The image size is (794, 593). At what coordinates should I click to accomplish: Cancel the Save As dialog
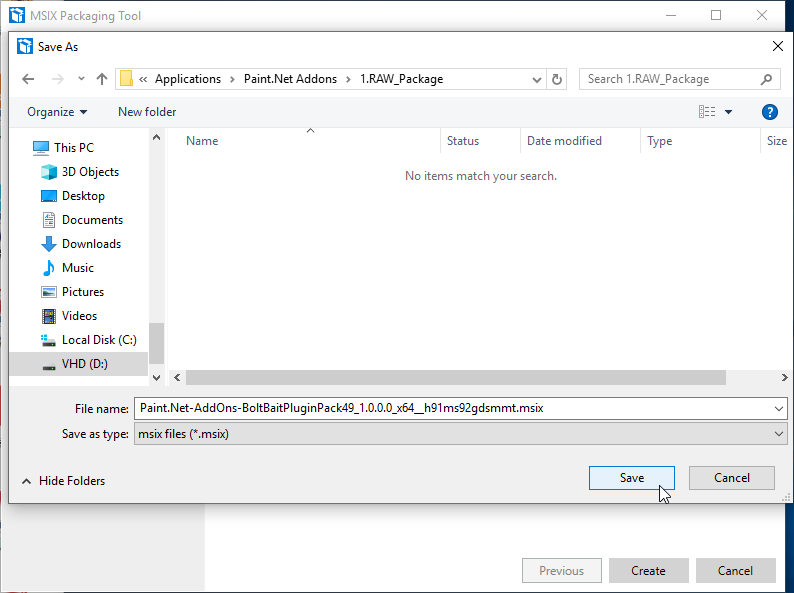pos(732,478)
